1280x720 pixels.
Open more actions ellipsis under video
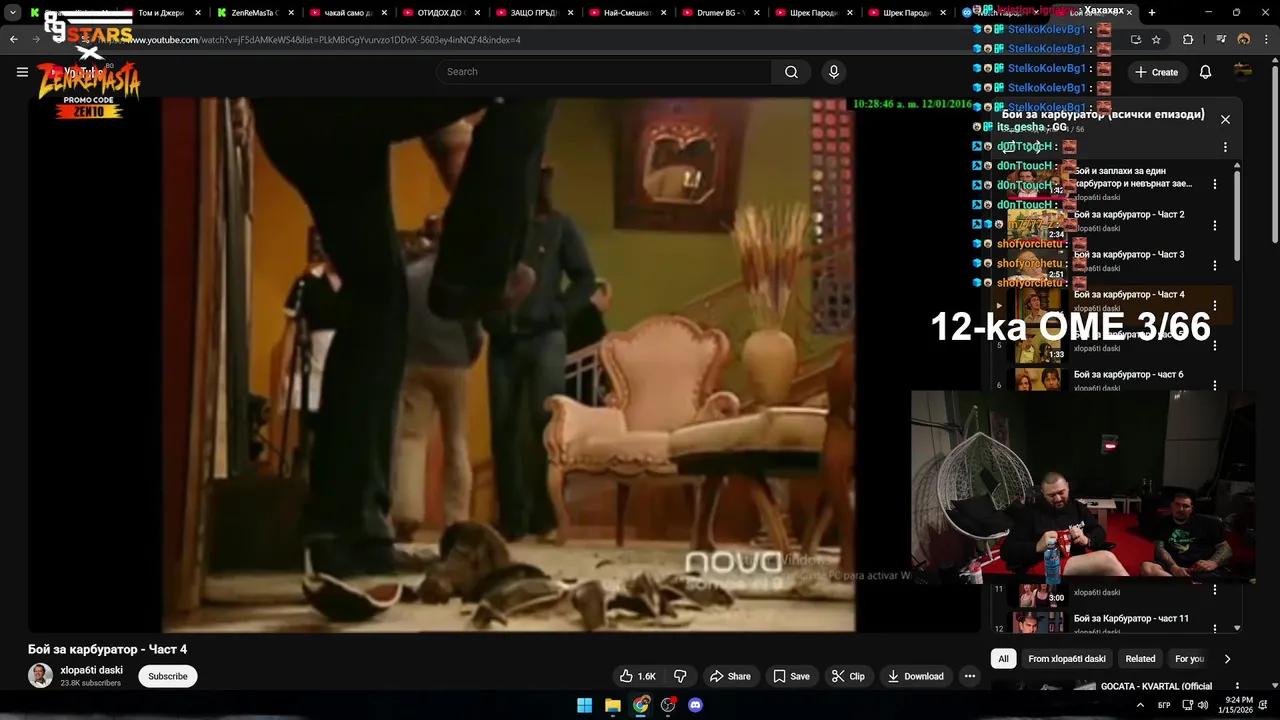pyautogui.click(x=969, y=676)
